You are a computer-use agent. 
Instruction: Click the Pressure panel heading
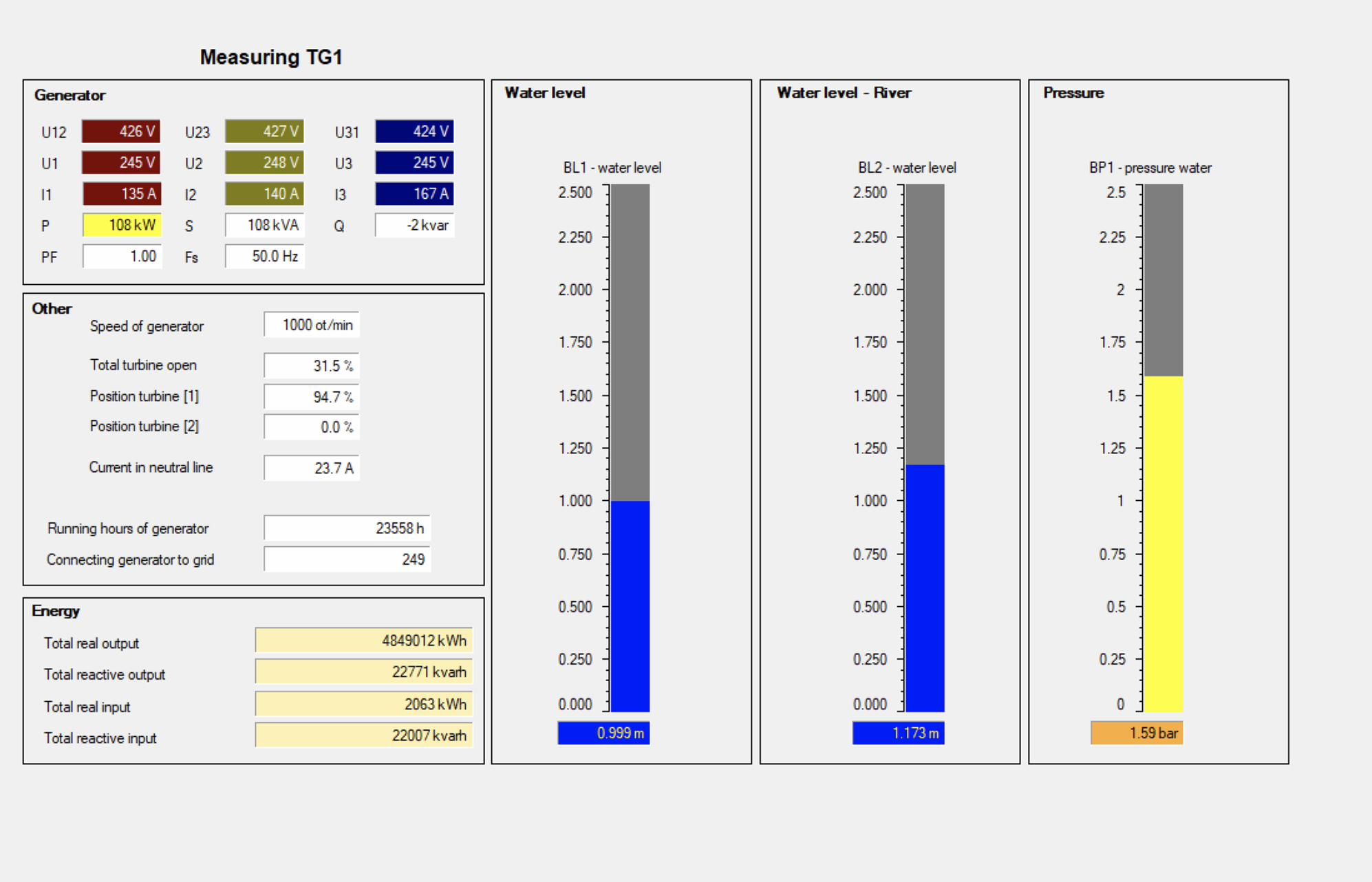point(1073,93)
